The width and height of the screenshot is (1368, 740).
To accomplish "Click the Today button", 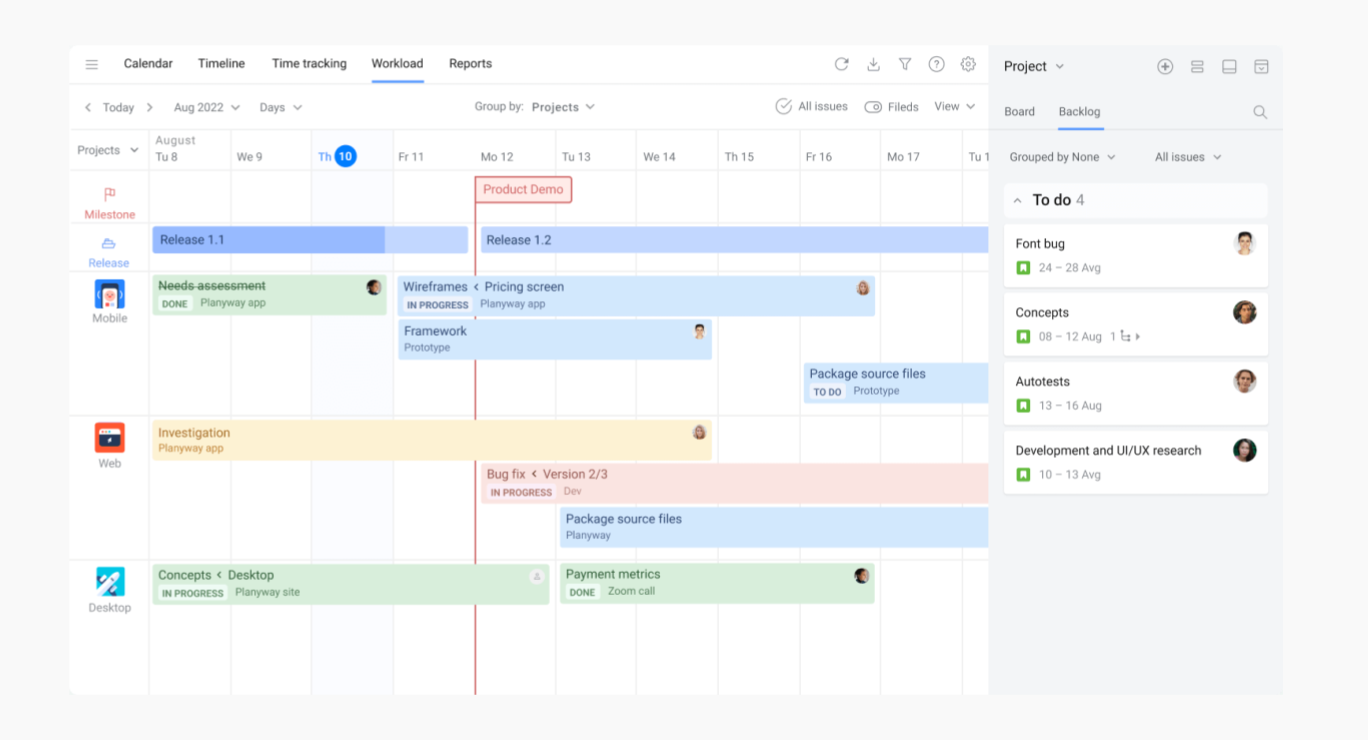I will [118, 107].
